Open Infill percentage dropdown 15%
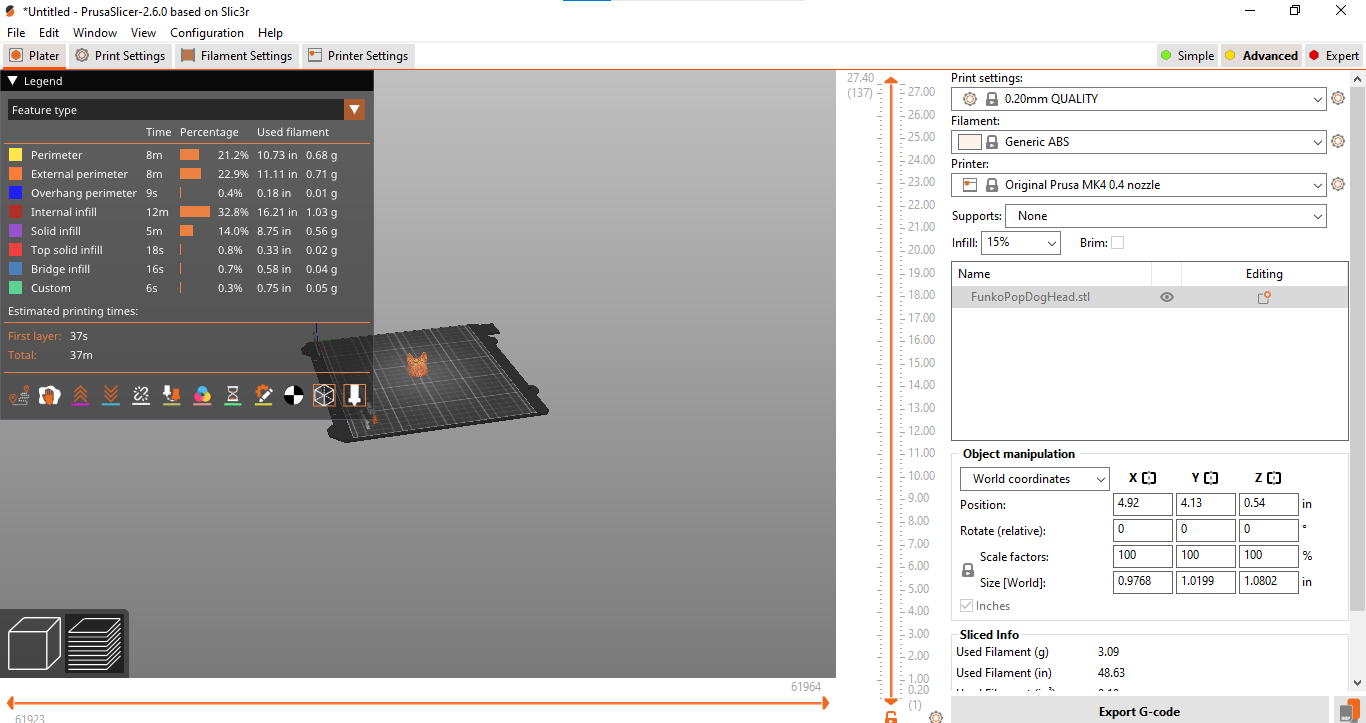 click(x=1021, y=243)
